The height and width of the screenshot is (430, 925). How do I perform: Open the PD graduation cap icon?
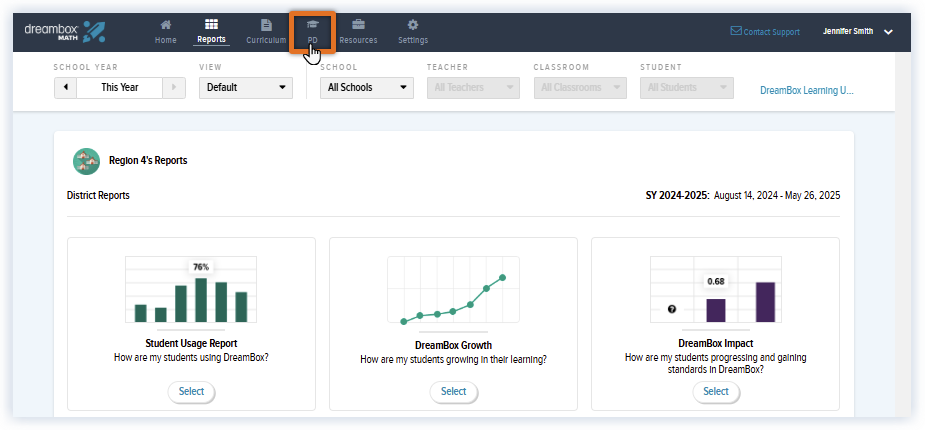[312, 25]
